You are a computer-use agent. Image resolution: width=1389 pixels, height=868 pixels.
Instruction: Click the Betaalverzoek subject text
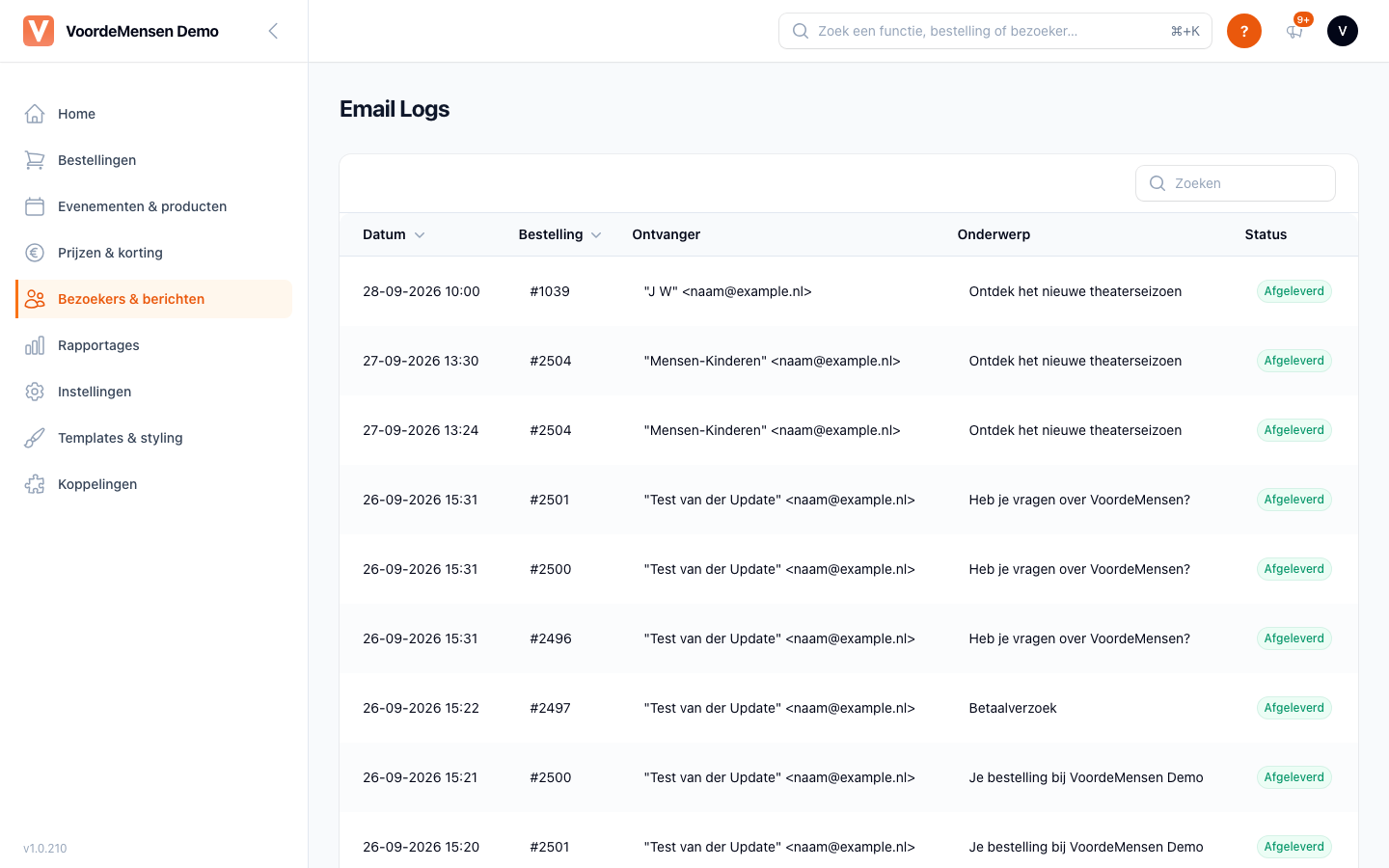[x=1013, y=708]
